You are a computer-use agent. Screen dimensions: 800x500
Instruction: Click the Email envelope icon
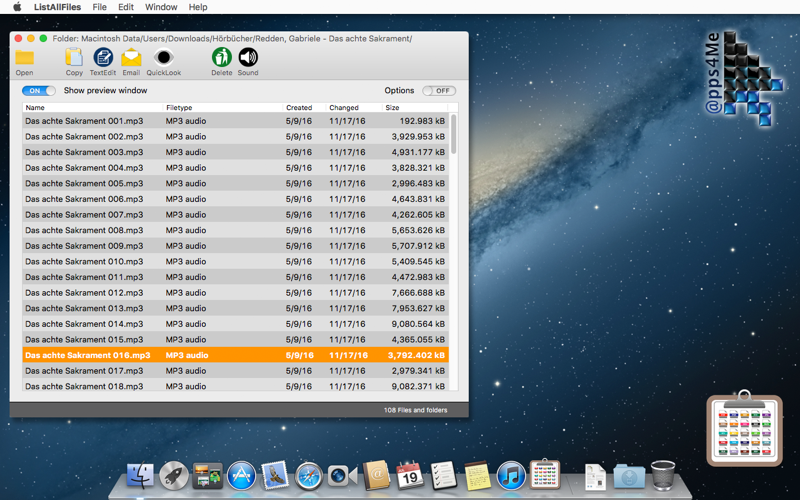[x=131, y=57]
